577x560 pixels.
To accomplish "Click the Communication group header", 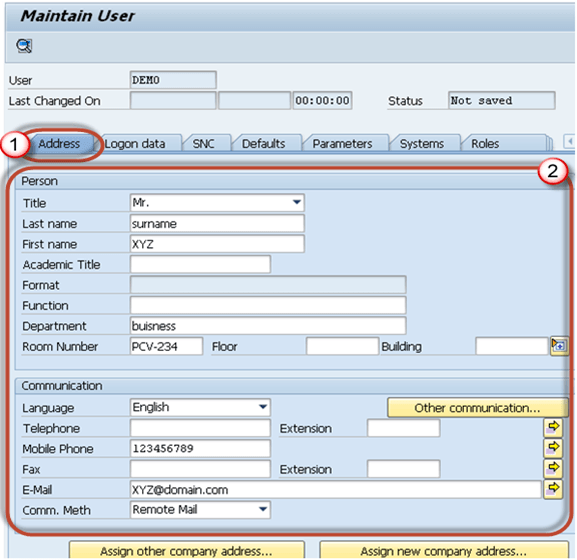I will click(x=62, y=386).
